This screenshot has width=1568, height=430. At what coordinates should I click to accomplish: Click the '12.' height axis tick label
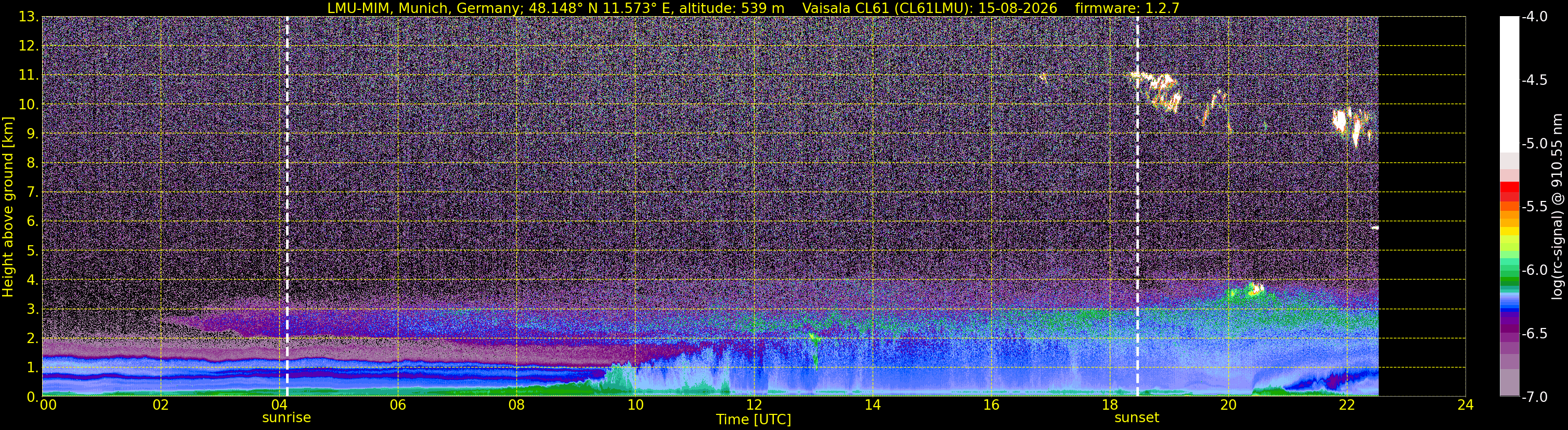click(29, 46)
